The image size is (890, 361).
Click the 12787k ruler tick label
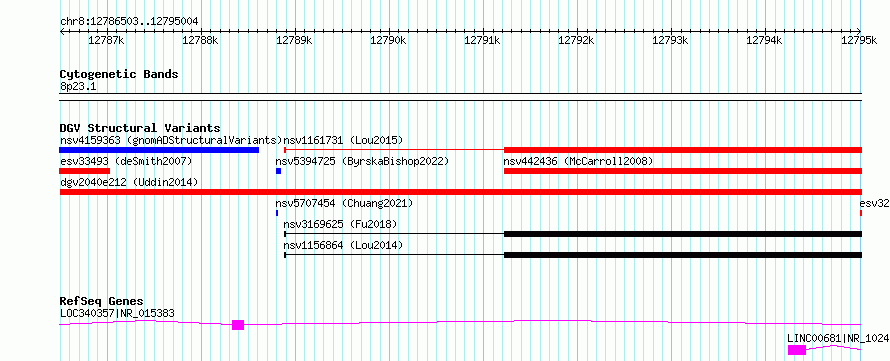pyautogui.click(x=107, y=40)
